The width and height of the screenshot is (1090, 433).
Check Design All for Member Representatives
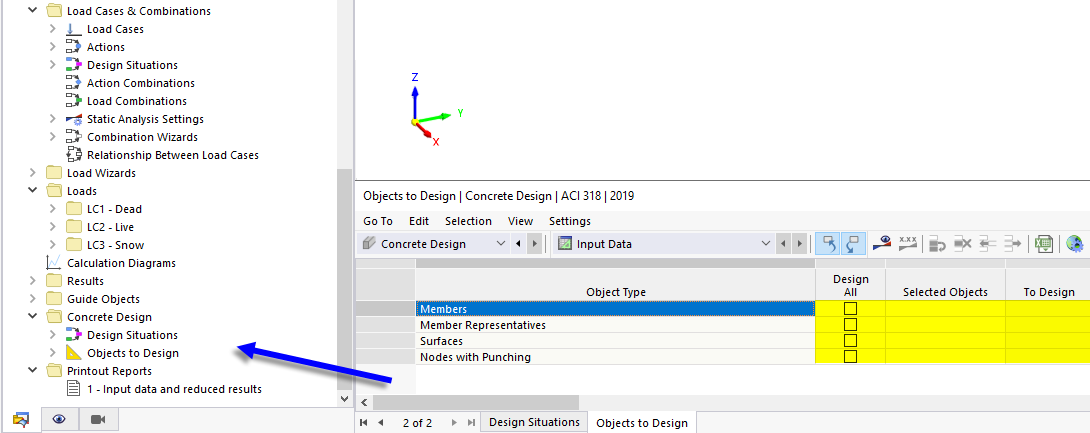[851, 325]
